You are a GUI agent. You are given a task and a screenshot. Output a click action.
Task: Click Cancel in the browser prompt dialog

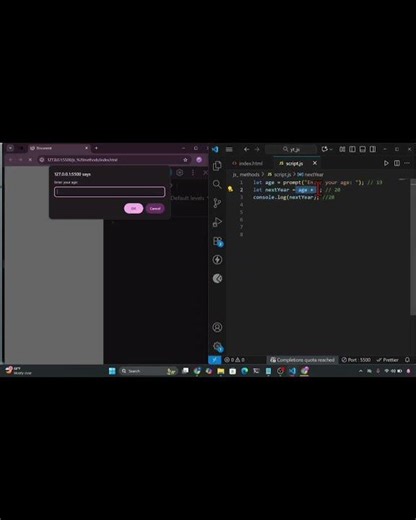pos(155,208)
